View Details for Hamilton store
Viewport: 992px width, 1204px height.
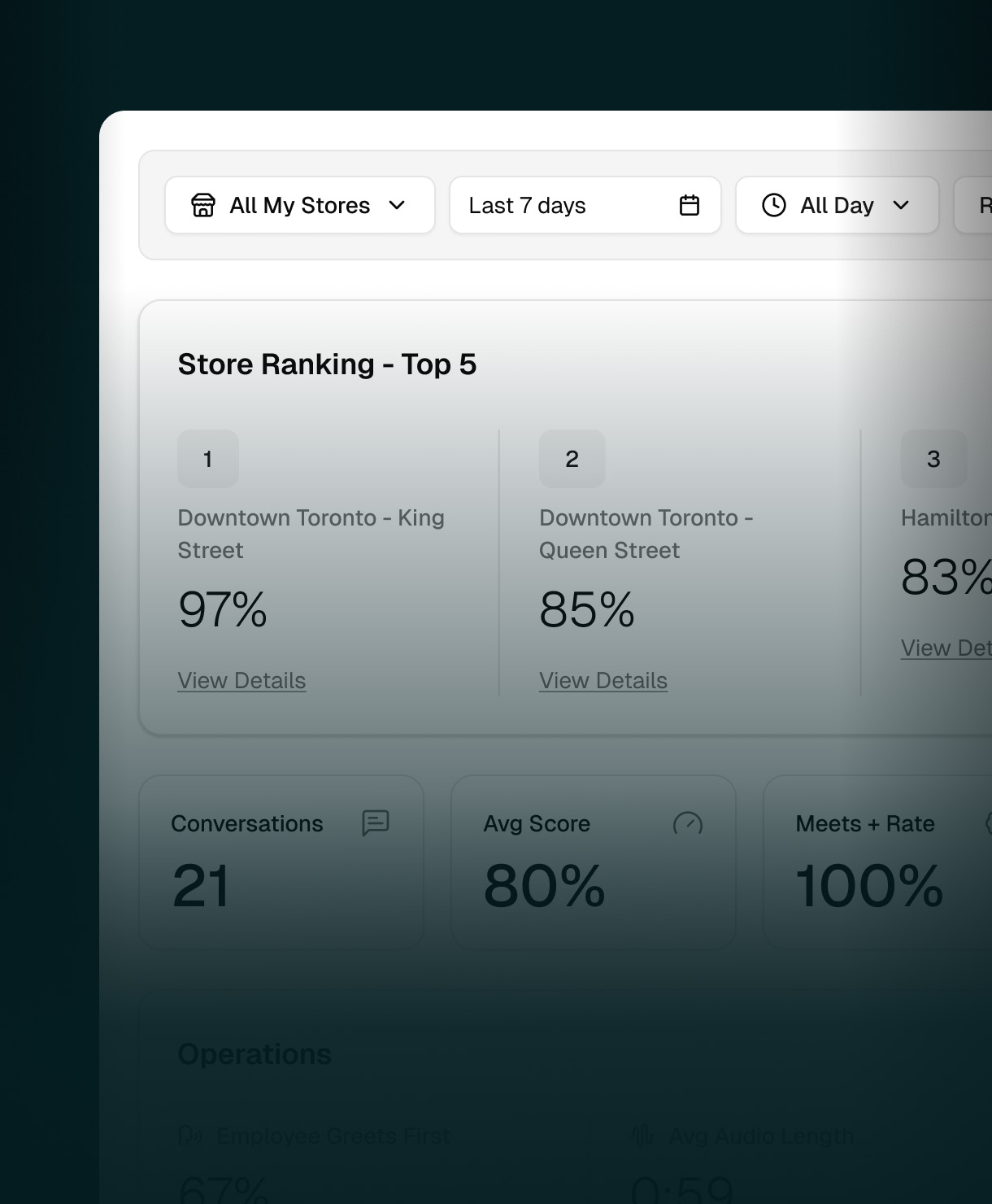point(946,648)
